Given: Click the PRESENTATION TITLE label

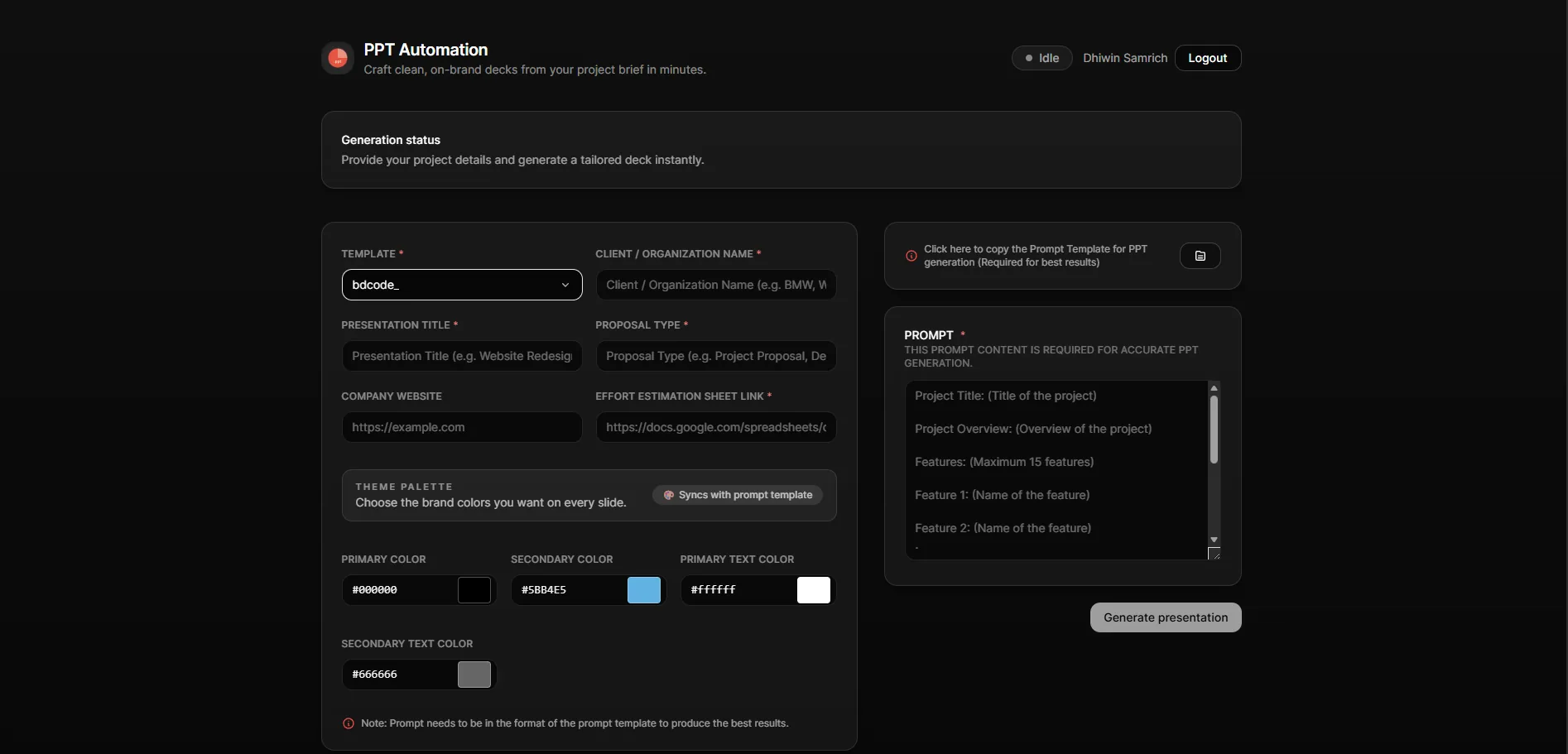Looking at the screenshot, I should point(396,325).
